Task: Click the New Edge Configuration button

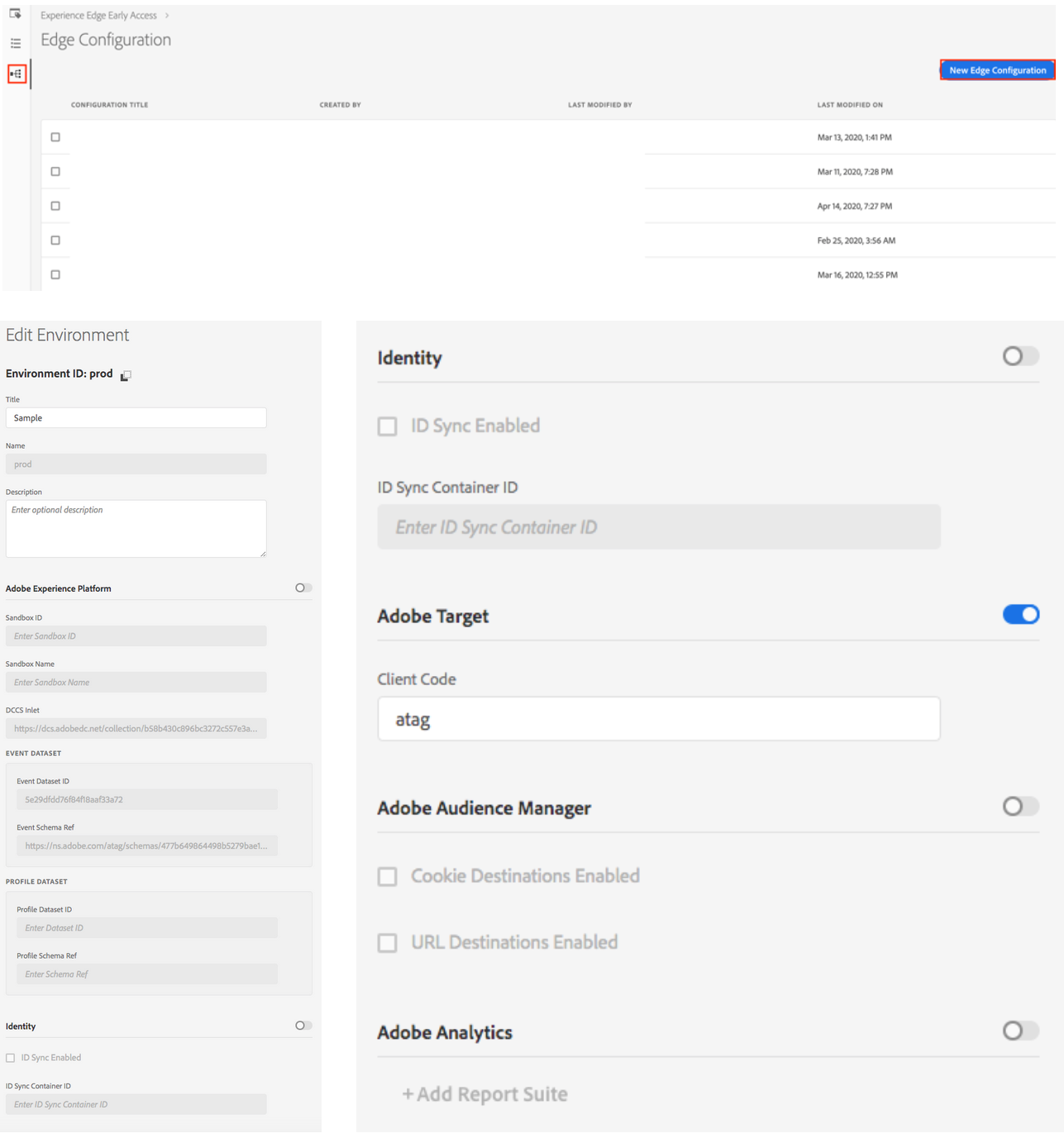Action: 997,69
